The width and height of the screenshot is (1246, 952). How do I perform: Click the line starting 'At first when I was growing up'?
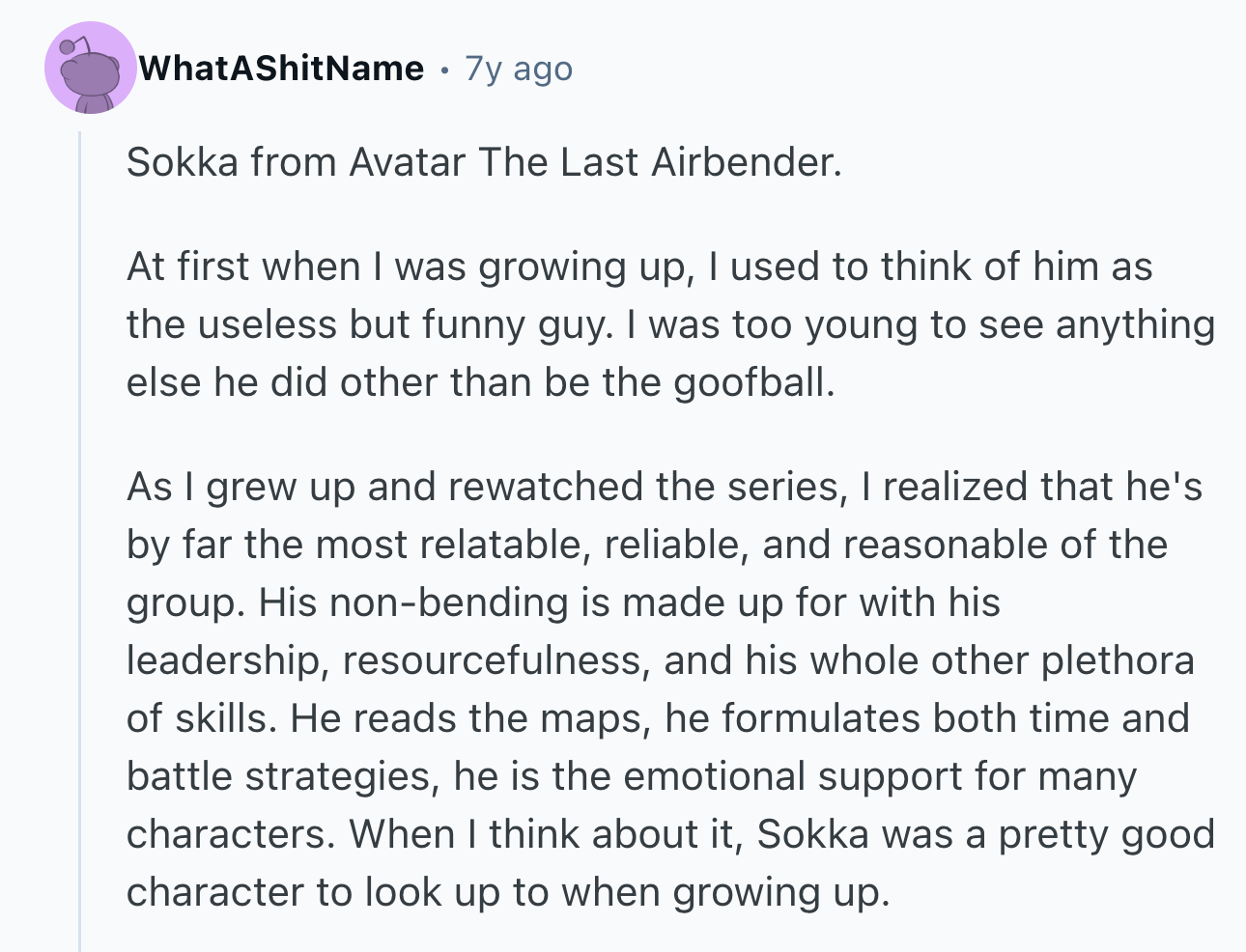coord(639,266)
